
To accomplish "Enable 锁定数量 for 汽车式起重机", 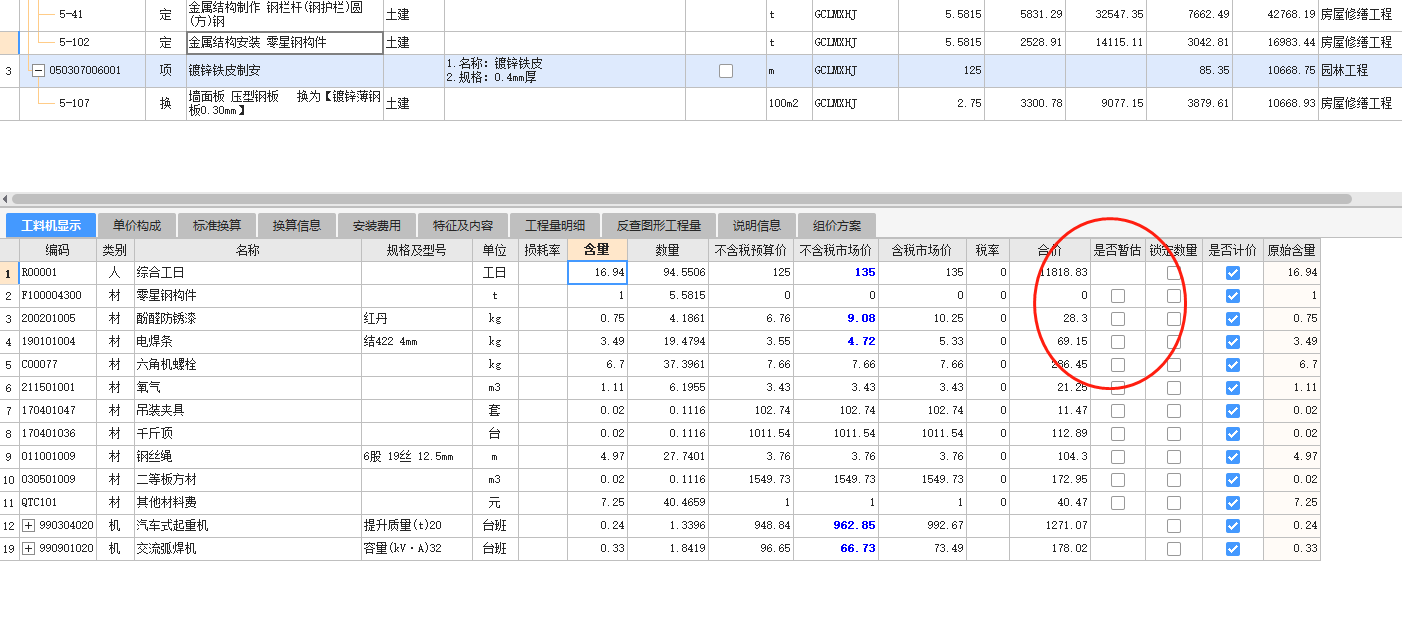I will click(x=1174, y=525).
